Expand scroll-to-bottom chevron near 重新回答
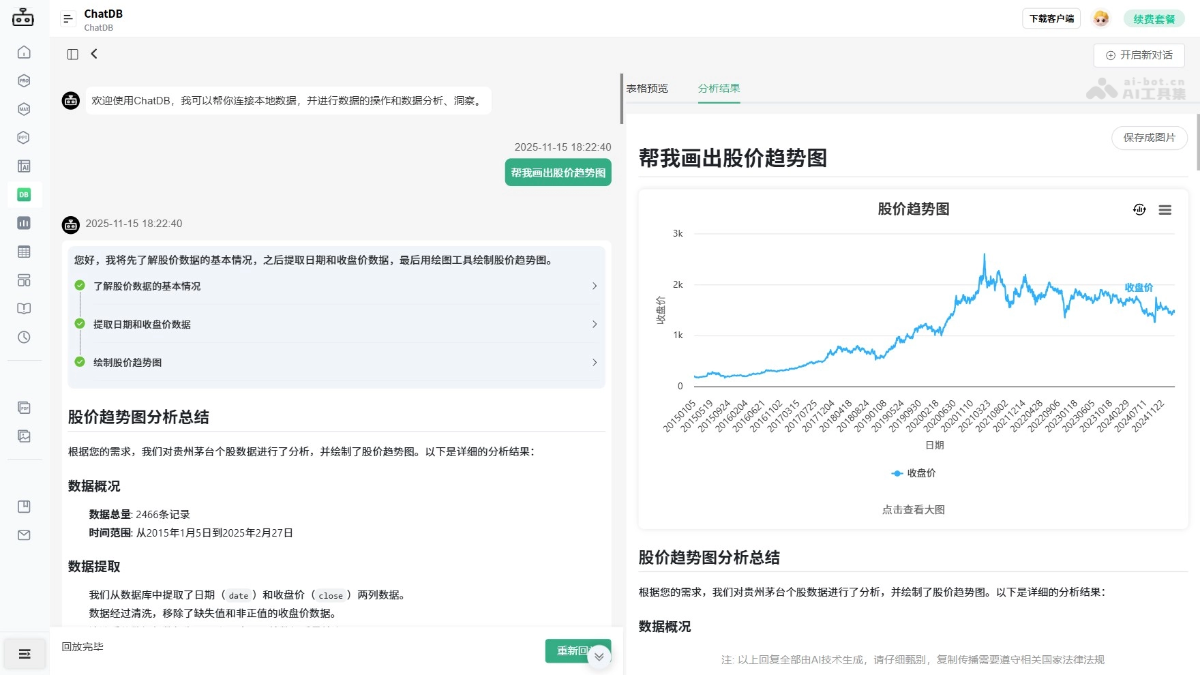The width and height of the screenshot is (1200, 675). pos(599,657)
